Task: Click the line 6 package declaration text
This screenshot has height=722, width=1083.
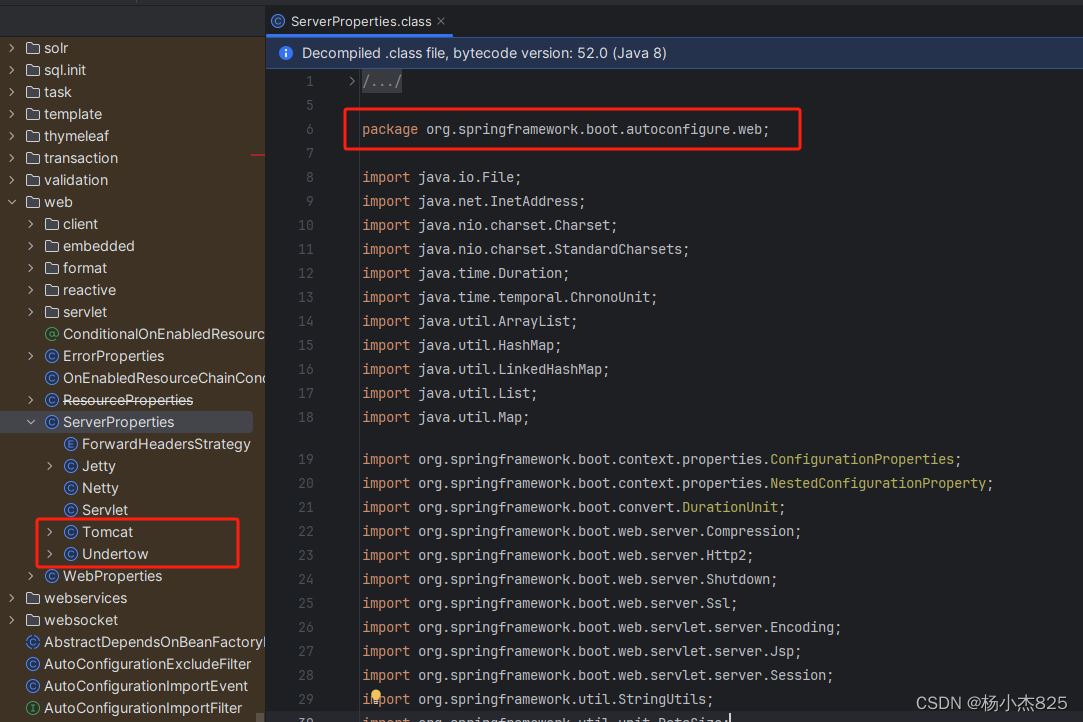Action: coord(565,130)
